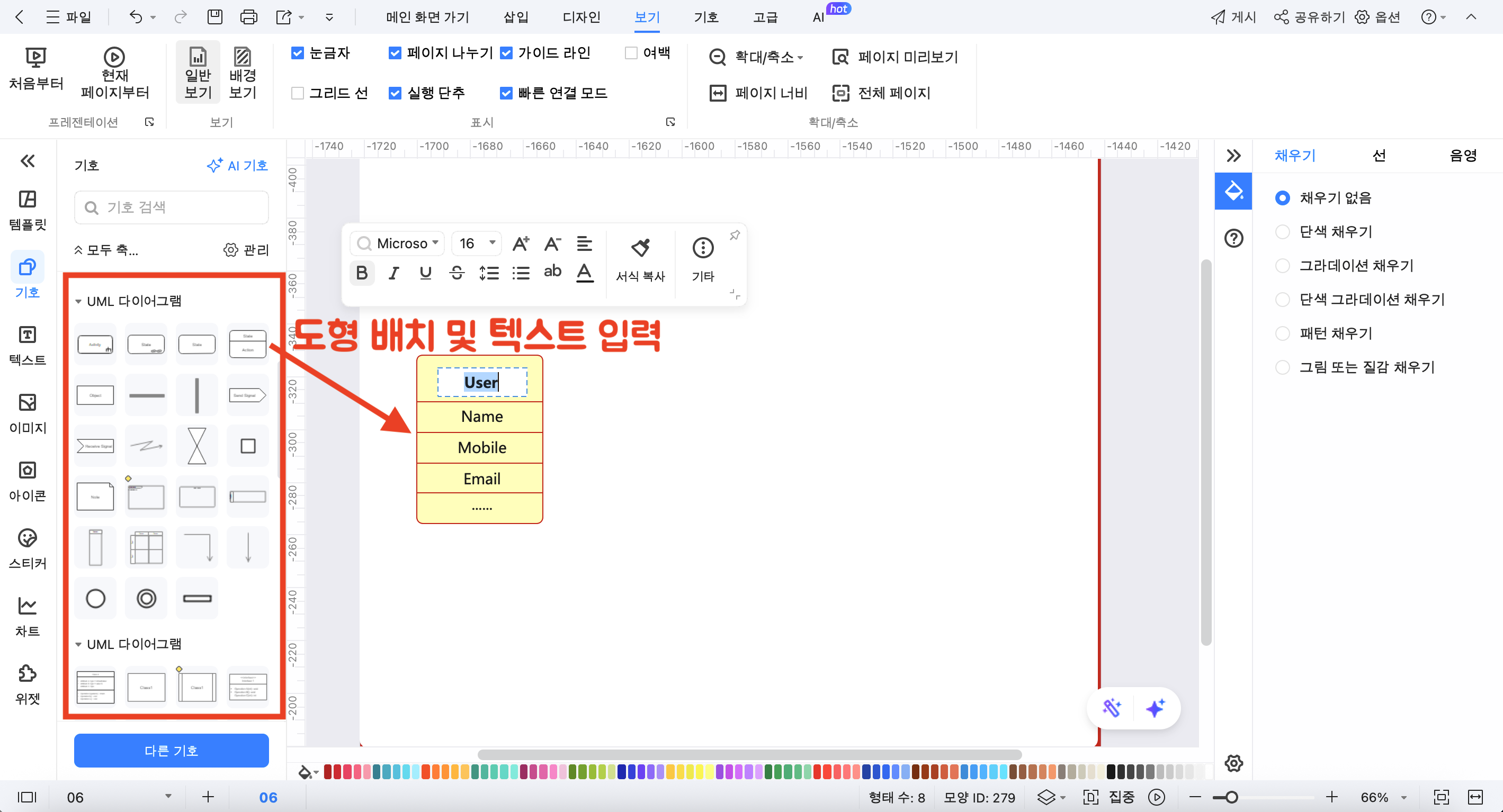Select normal view (일반 보기)
This screenshot has height=812, width=1503.
point(198,73)
